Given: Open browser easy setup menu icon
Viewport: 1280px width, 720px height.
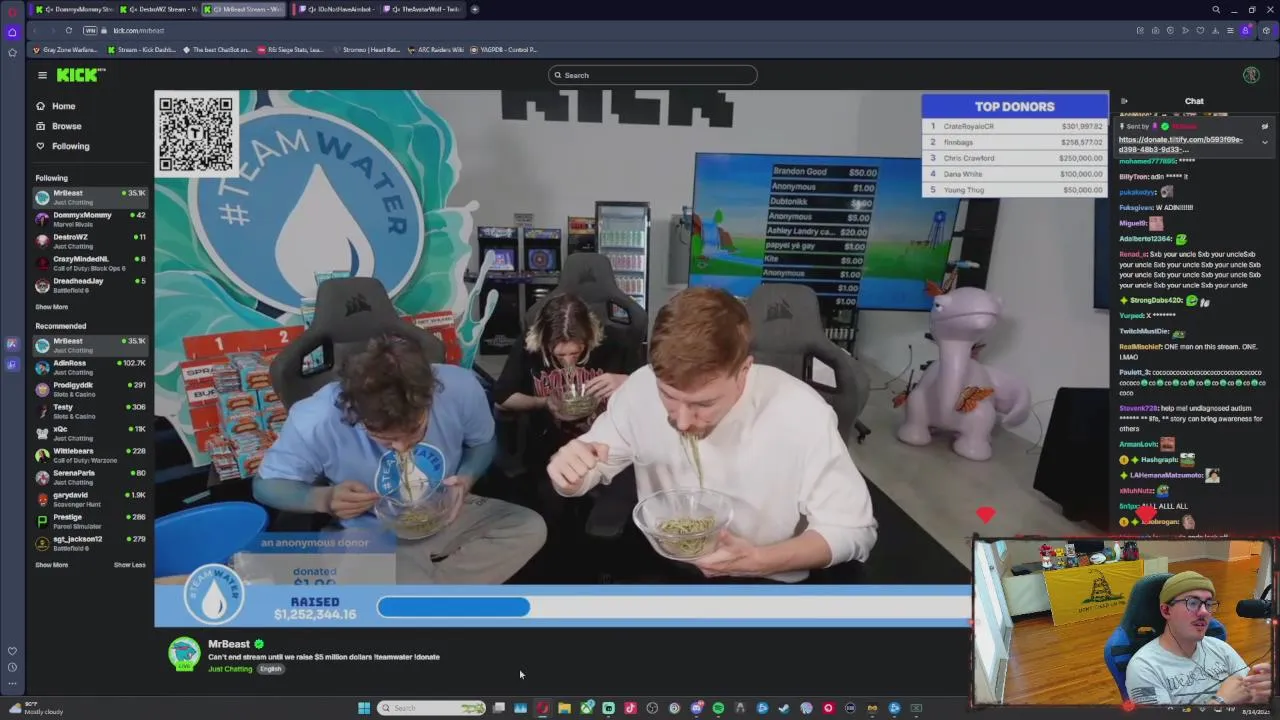Looking at the screenshot, I should [1230, 30].
